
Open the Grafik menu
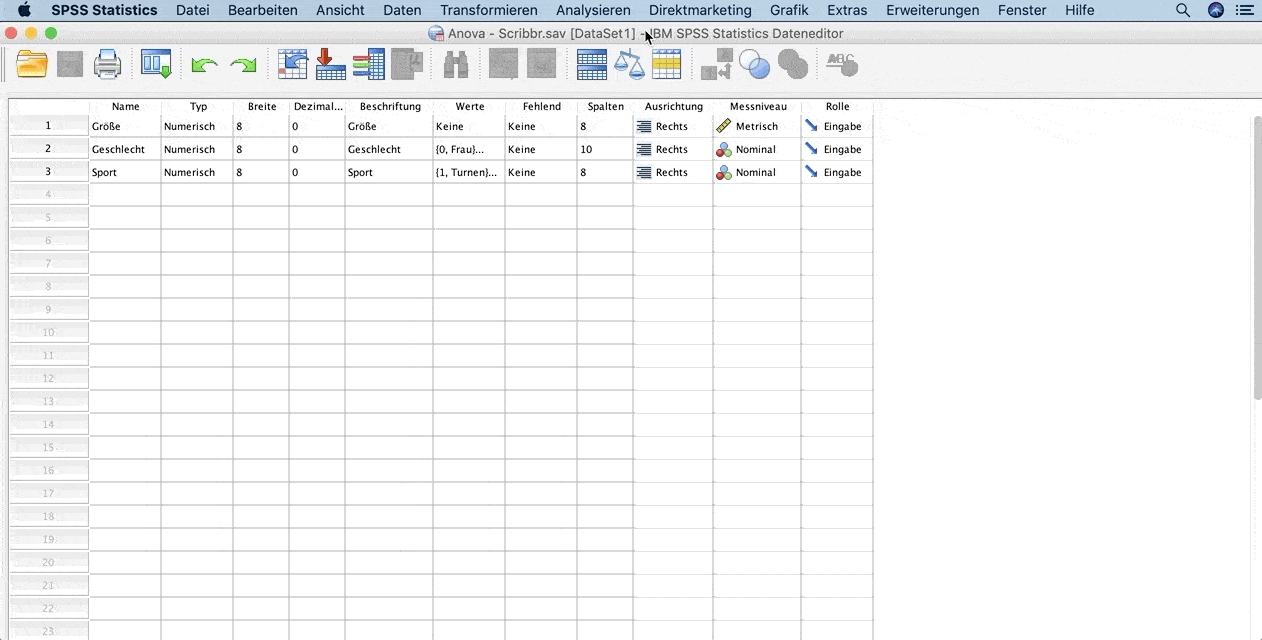point(789,10)
